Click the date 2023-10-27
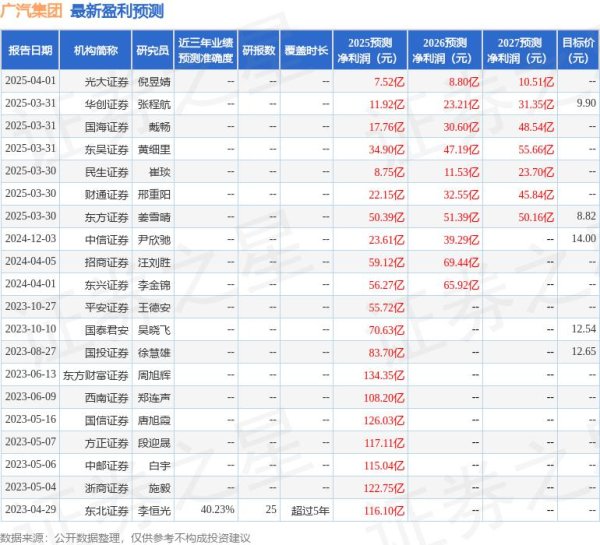600x545 pixels. click(x=31, y=307)
